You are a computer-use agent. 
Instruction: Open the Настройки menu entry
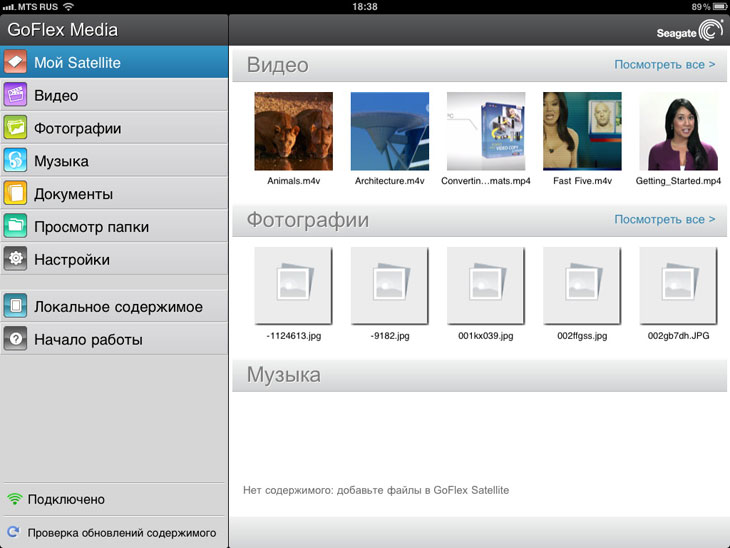[x=114, y=259]
